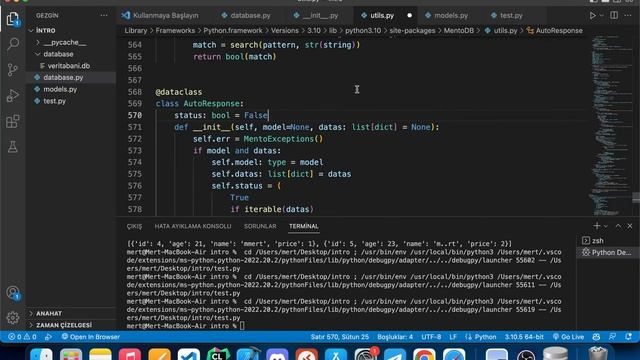Open the HATA AYIKLAMA KONSOLU panel tab

pyautogui.click(x=193, y=226)
